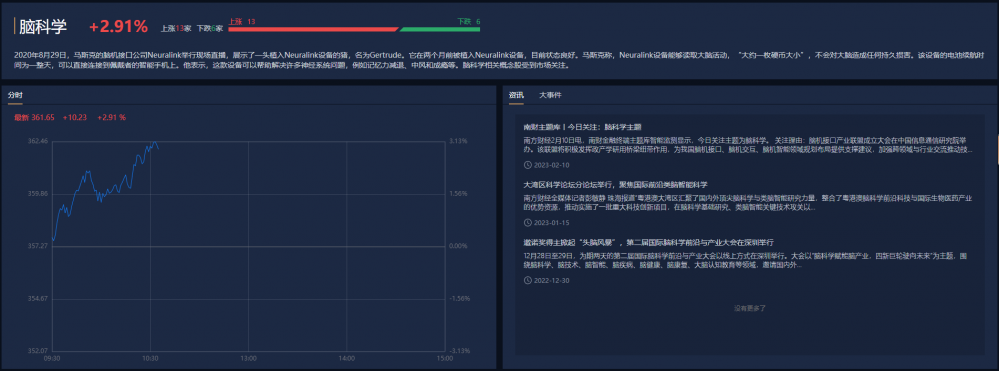
Task: Click the green 下跌 6 bar segment
Action: click(439, 29)
